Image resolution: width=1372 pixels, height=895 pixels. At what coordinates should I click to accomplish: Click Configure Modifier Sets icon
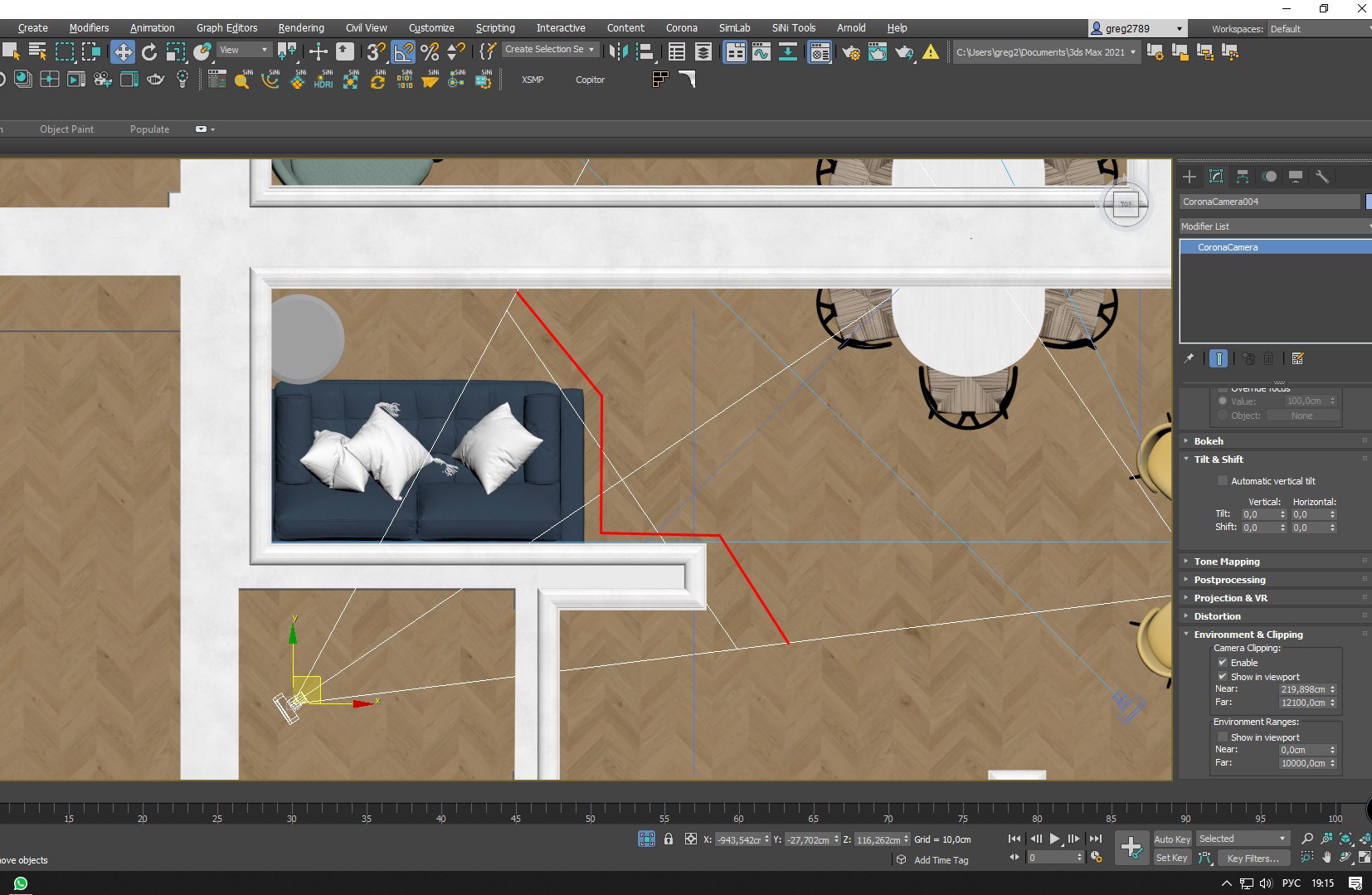point(1298,358)
